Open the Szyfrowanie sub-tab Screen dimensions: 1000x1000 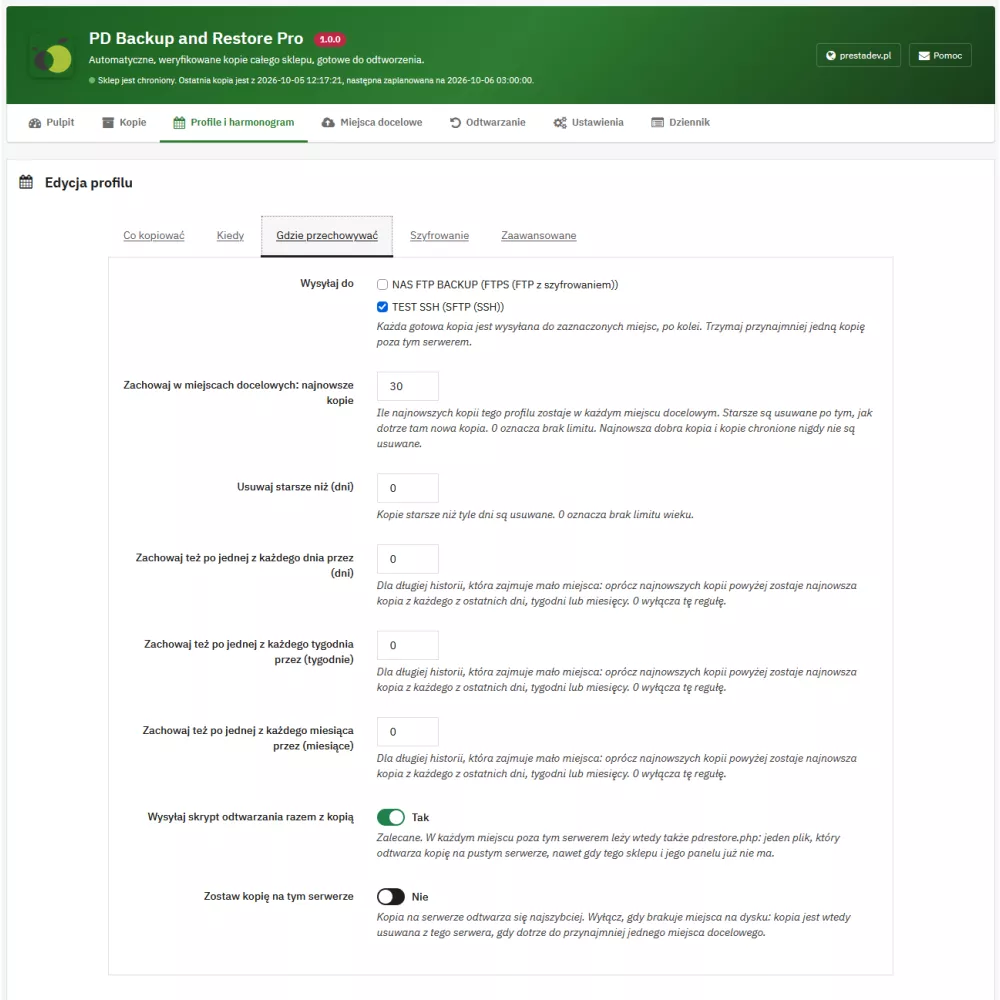click(439, 235)
